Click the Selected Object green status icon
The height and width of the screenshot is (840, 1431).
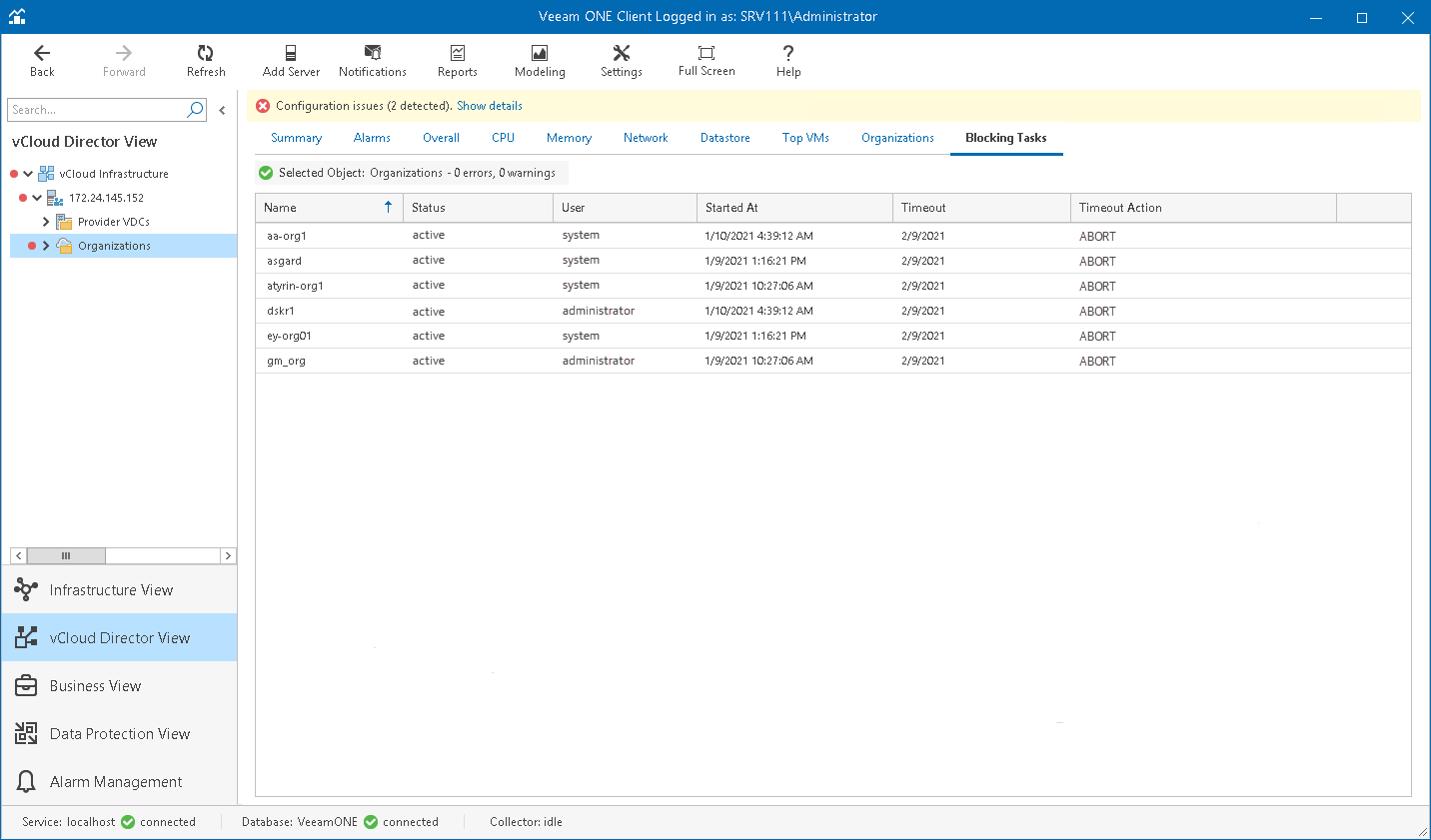pyautogui.click(x=266, y=173)
